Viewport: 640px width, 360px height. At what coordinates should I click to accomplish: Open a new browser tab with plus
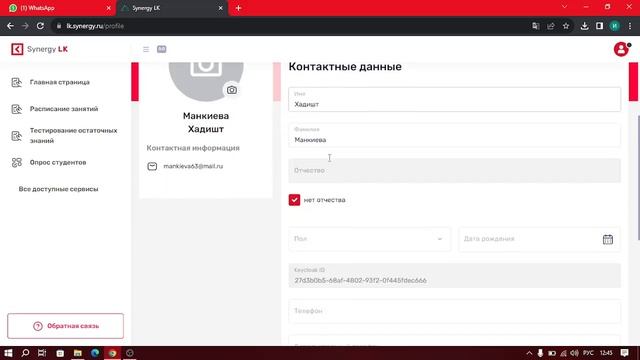click(x=238, y=8)
